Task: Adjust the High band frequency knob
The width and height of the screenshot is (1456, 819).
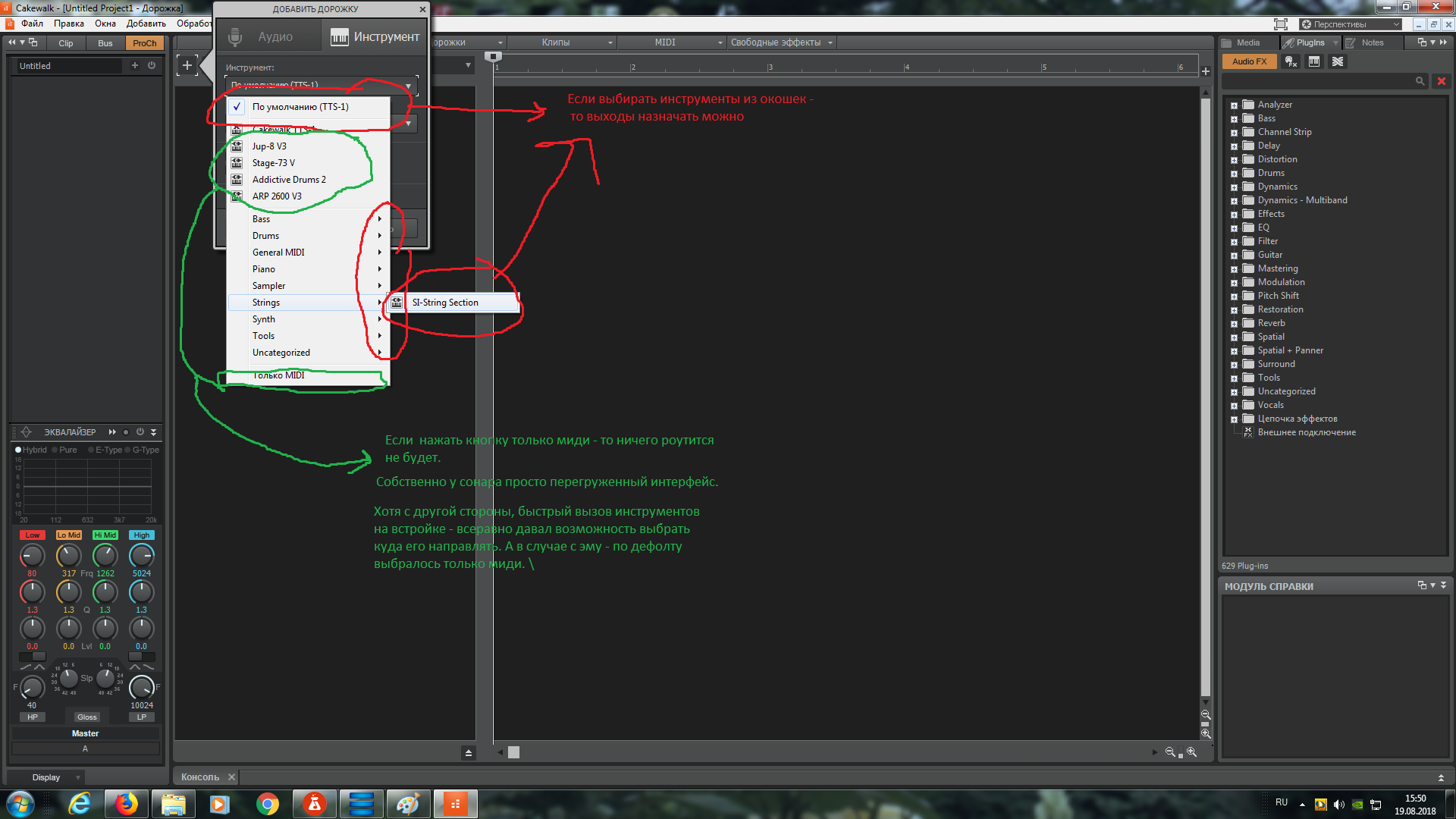Action: 142,556
